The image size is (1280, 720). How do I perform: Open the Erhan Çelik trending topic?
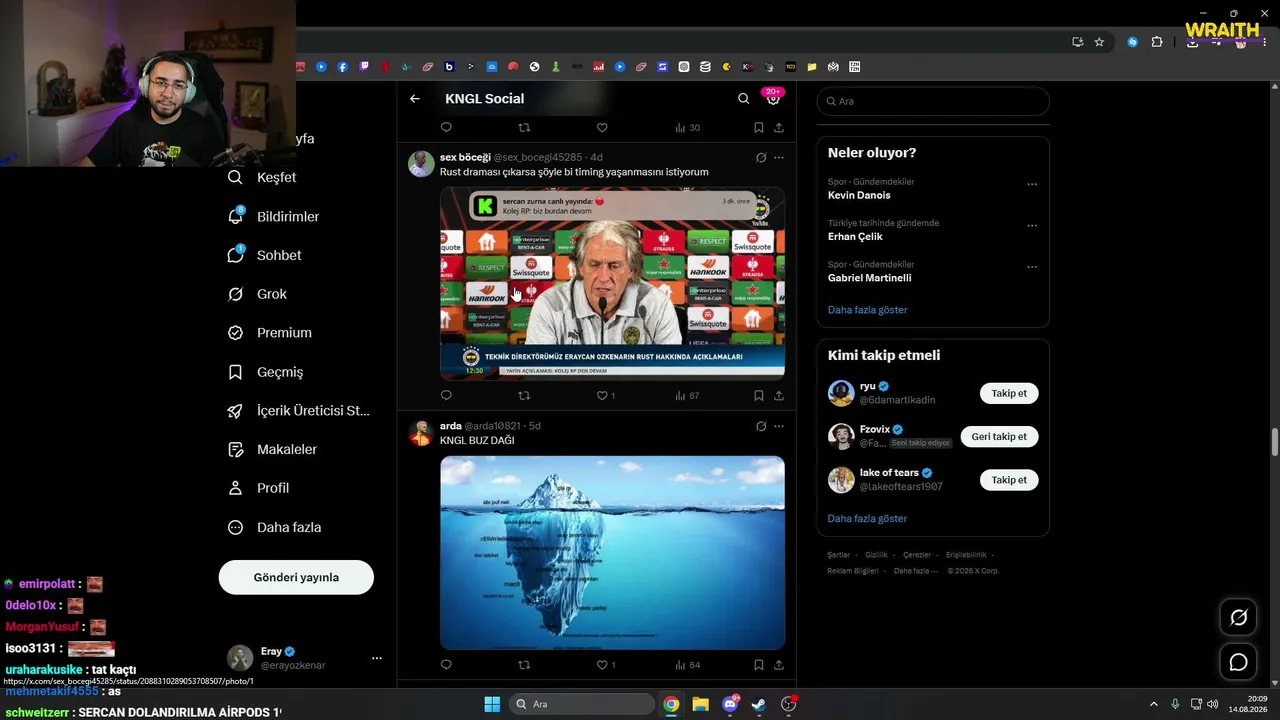click(x=855, y=237)
